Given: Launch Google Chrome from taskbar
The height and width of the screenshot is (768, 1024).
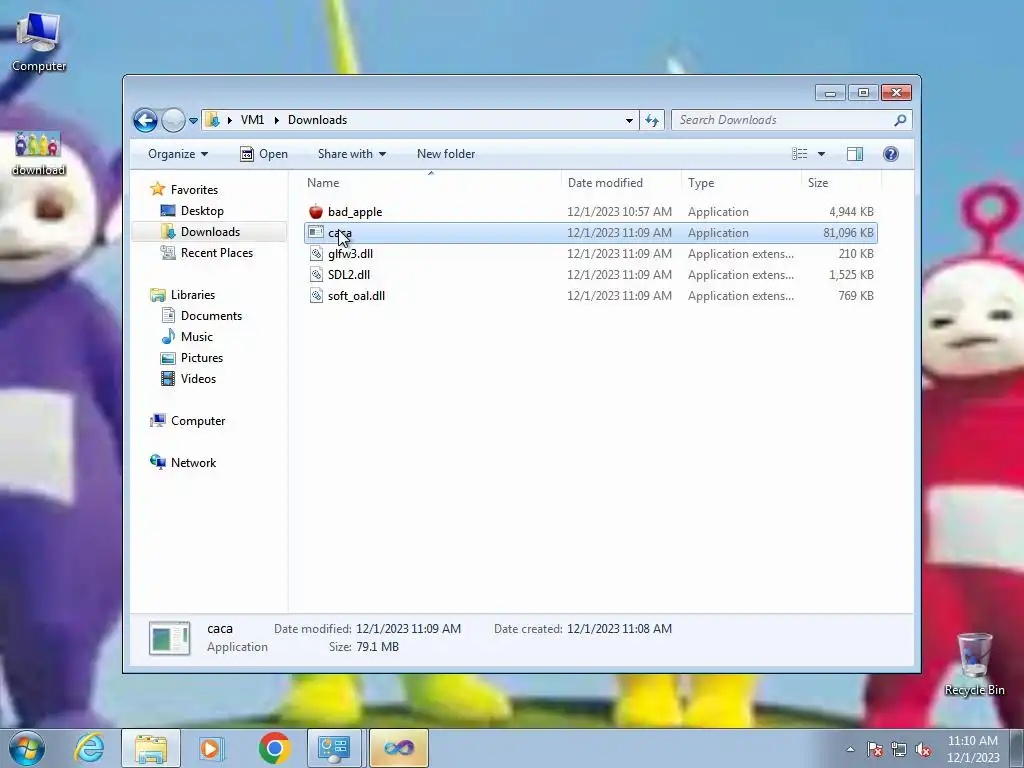Looking at the screenshot, I should pyautogui.click(x=274, y=748).
